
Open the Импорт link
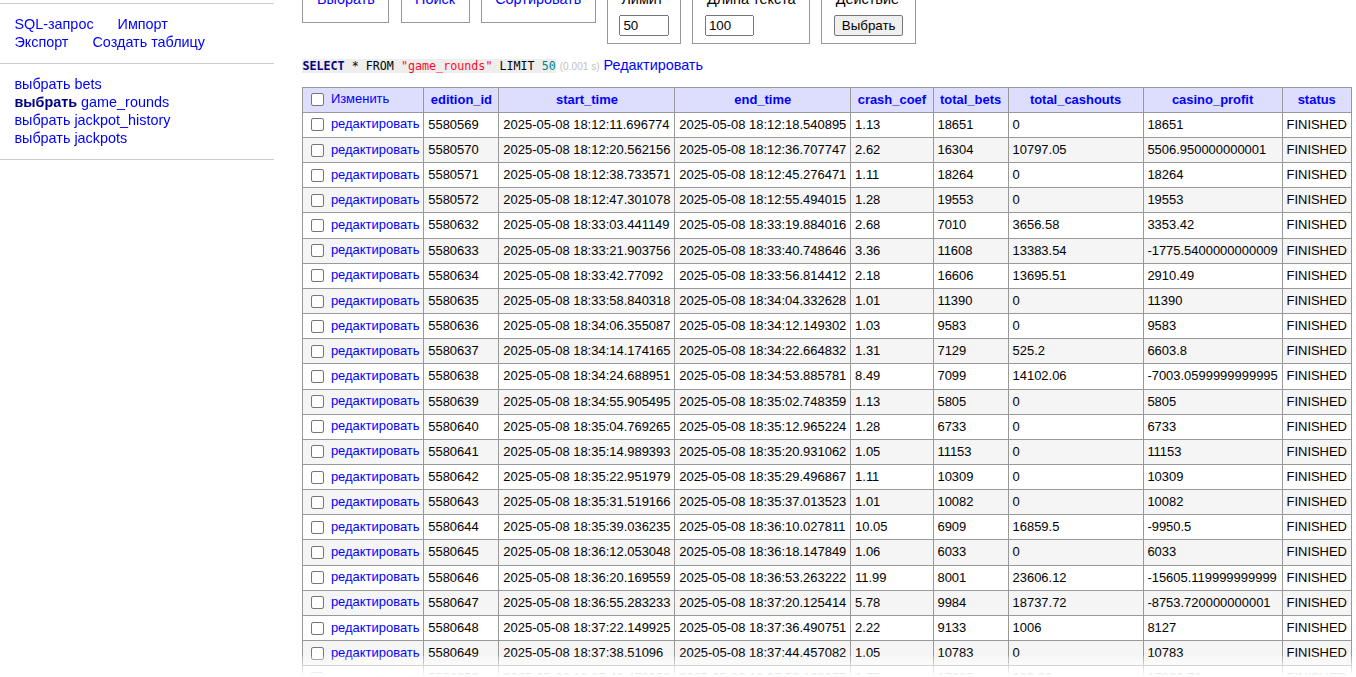point(142,24)
